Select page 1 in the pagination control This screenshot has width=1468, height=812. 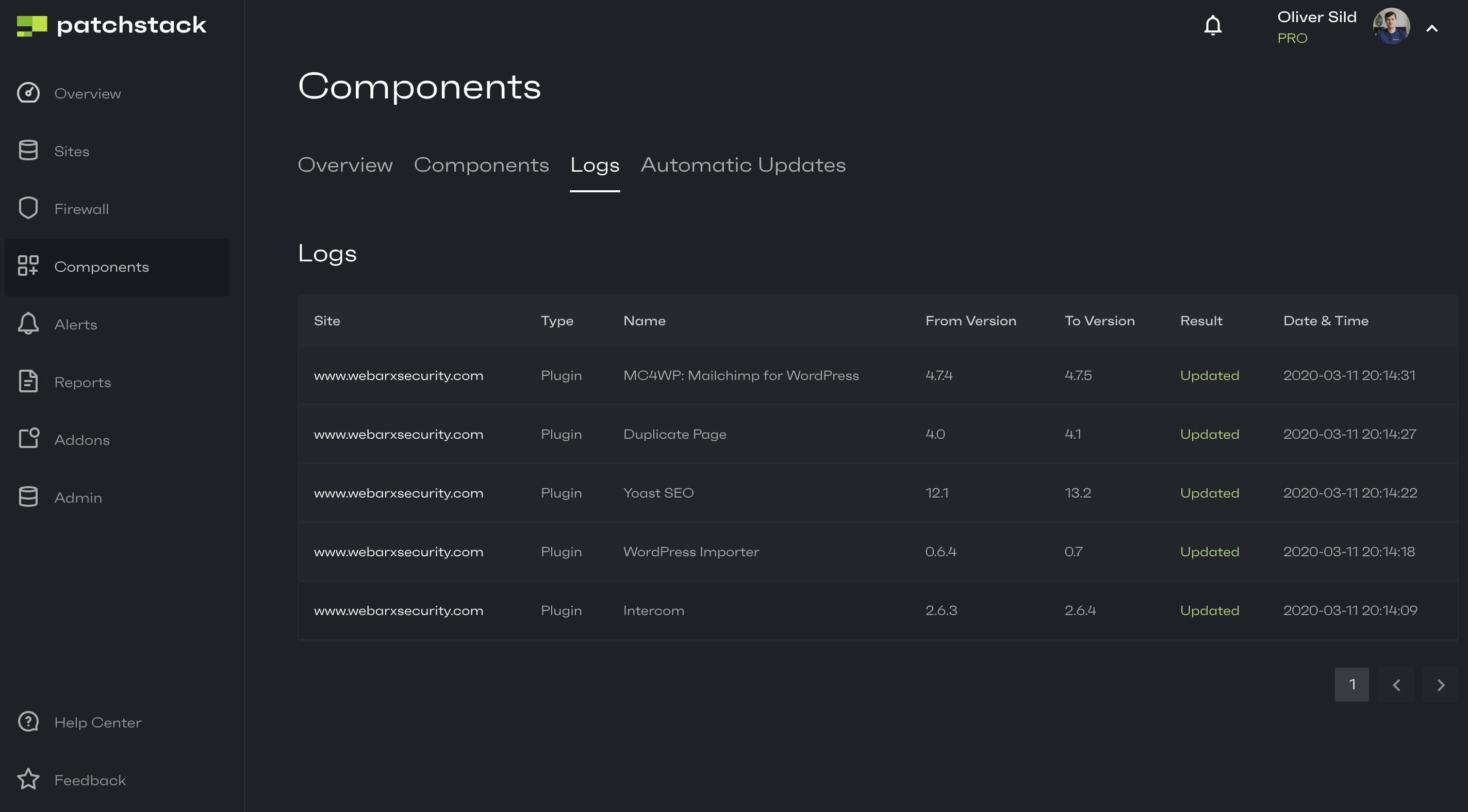point(1352,684)
